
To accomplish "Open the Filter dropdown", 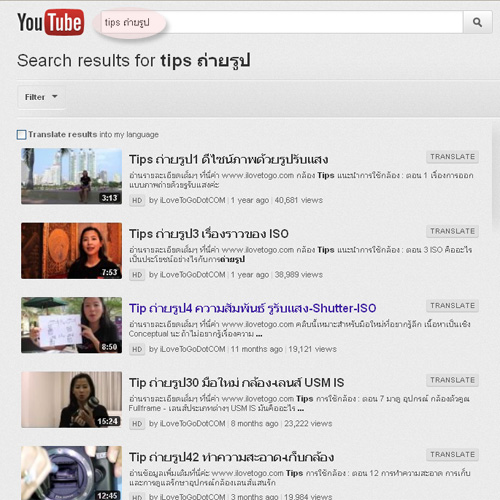I will [x=41, y=97].
